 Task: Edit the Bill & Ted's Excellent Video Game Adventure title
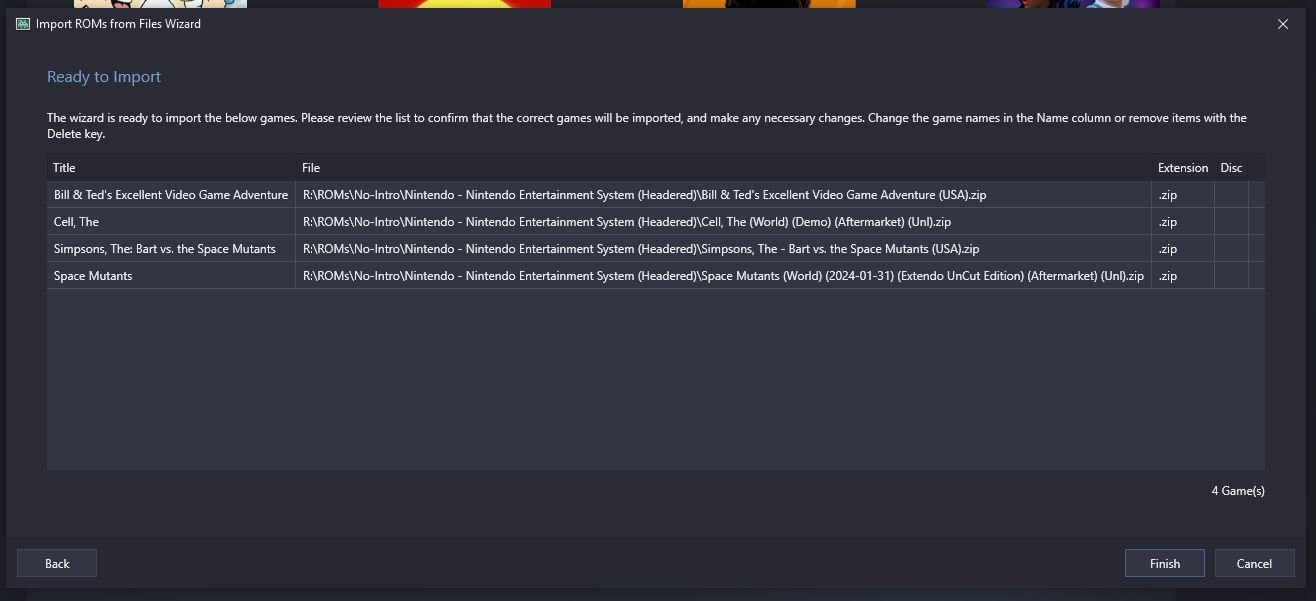pos(171,195)
